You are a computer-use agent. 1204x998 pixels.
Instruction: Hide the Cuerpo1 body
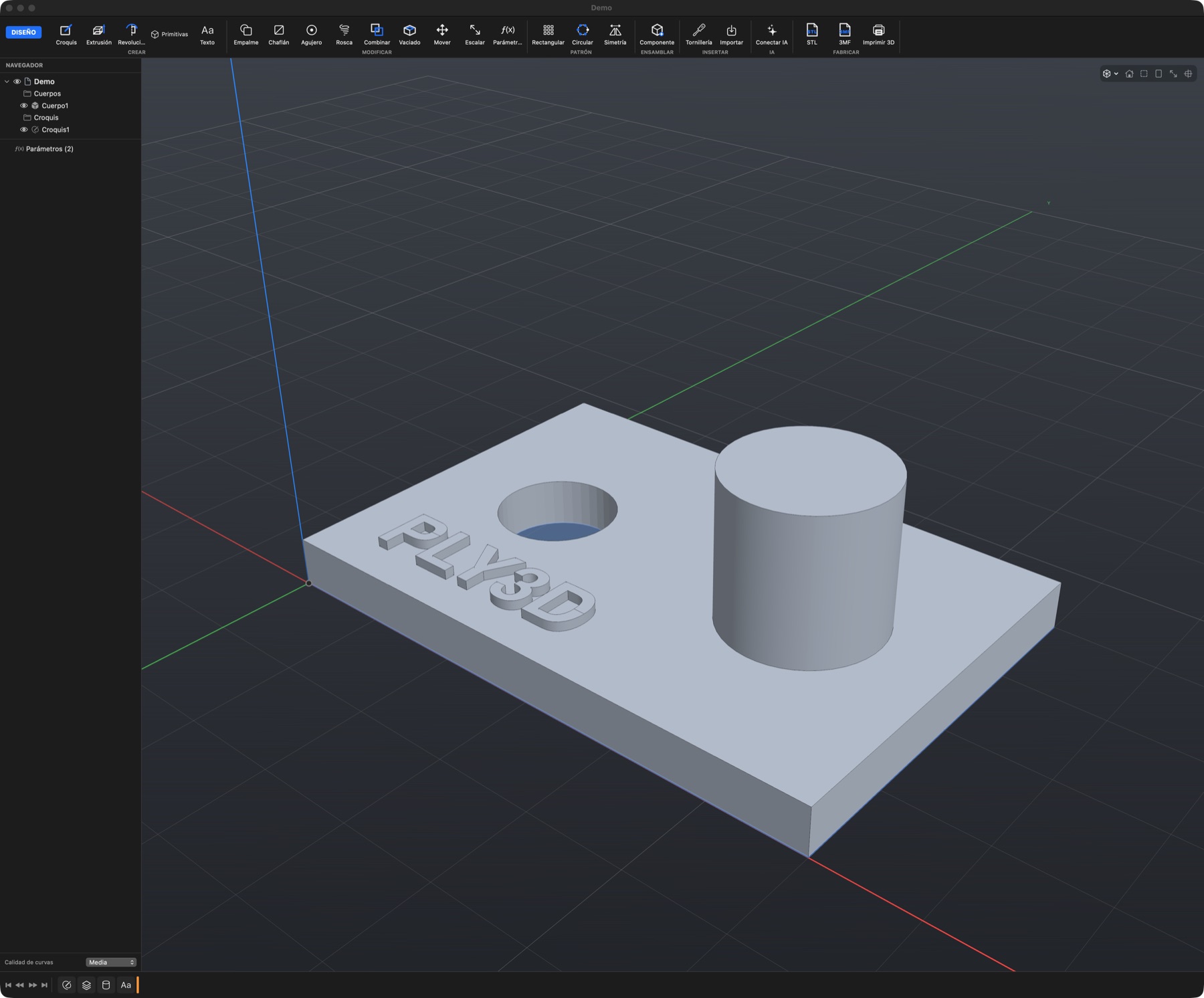click(x=24, y=106)
